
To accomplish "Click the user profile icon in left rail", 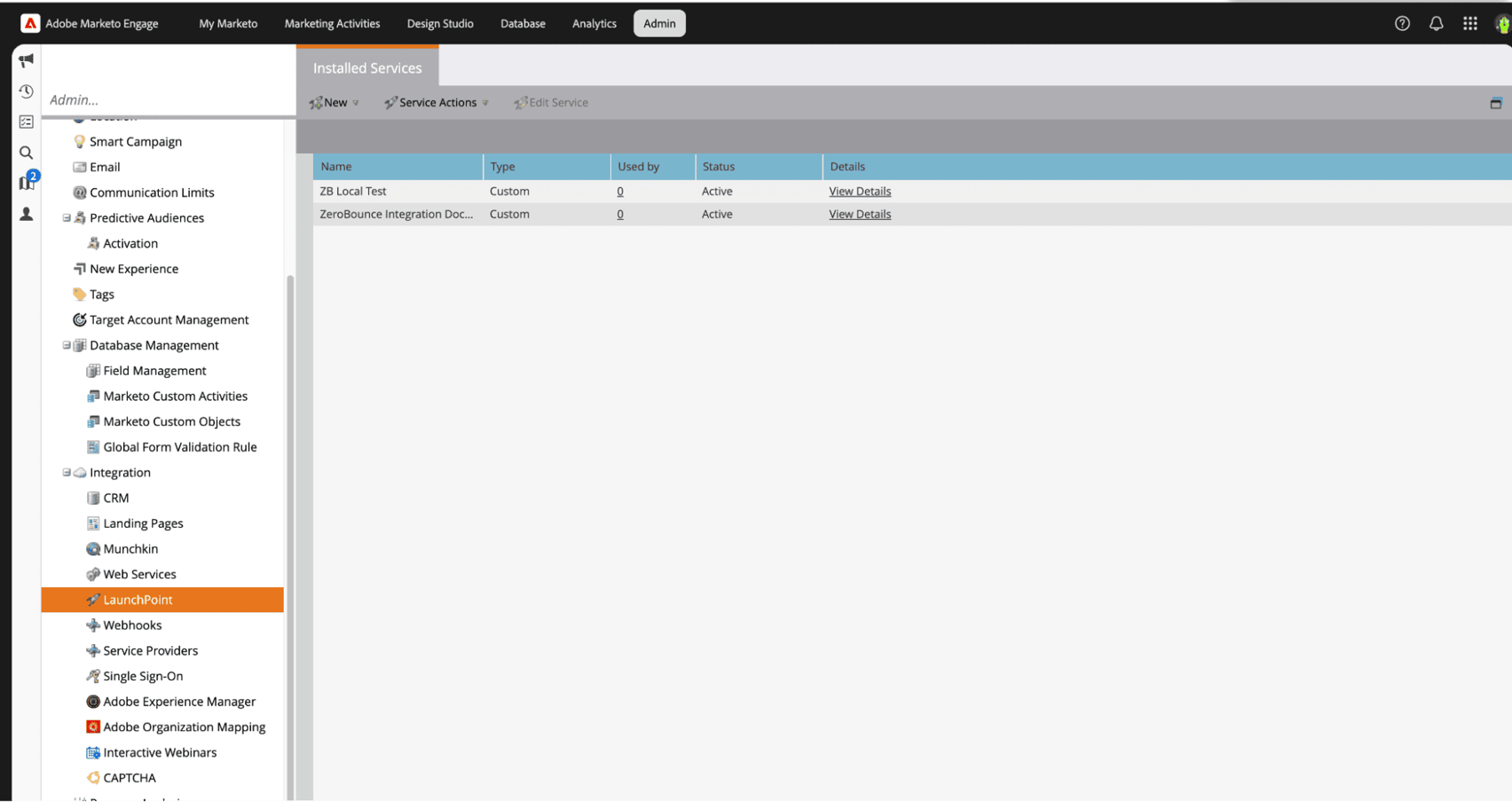I will tap(26, 214).
